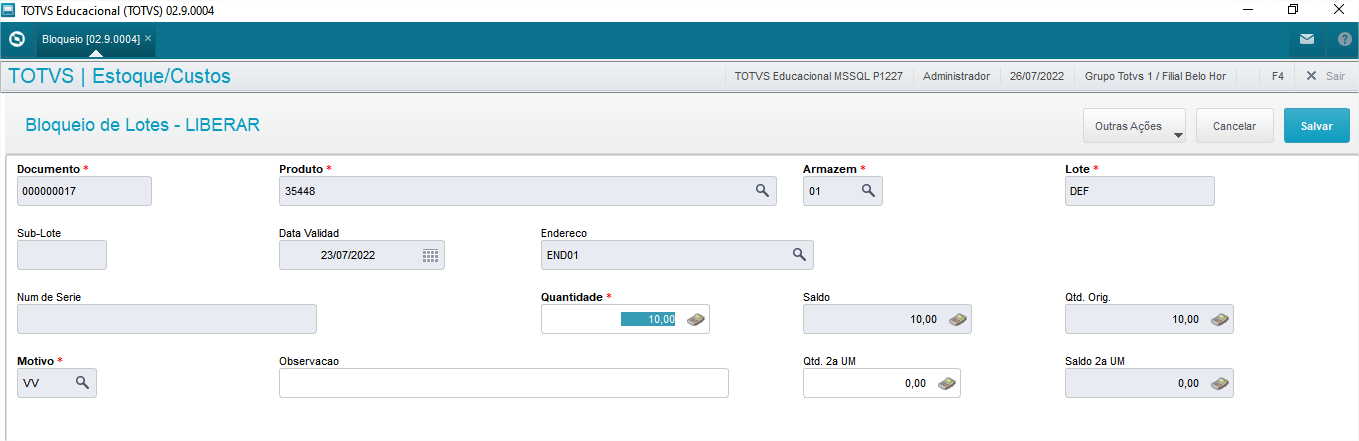Click the Produto search magnifier icon
Image resolution: width=1359 pixels, height=441 pixels.
click(761, 191)
